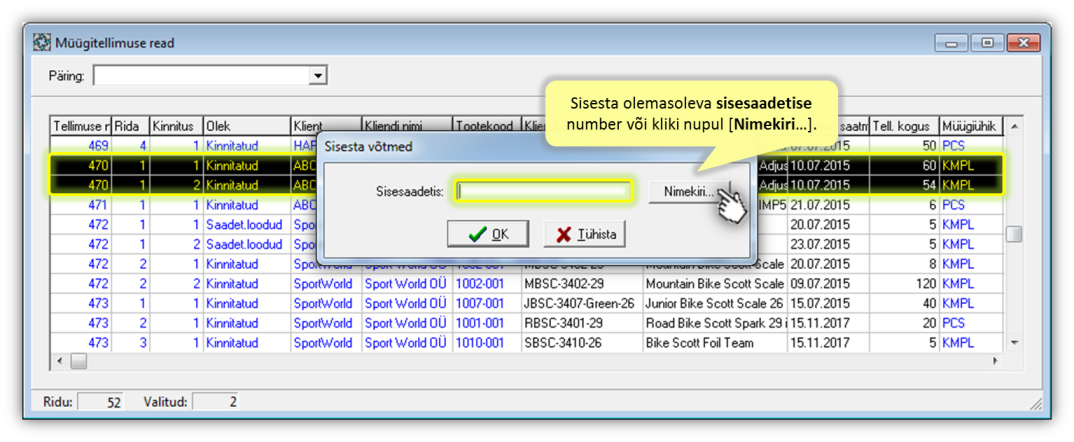
Task: Maximize the Müügitellimuse read window
Action: point(988,43)
